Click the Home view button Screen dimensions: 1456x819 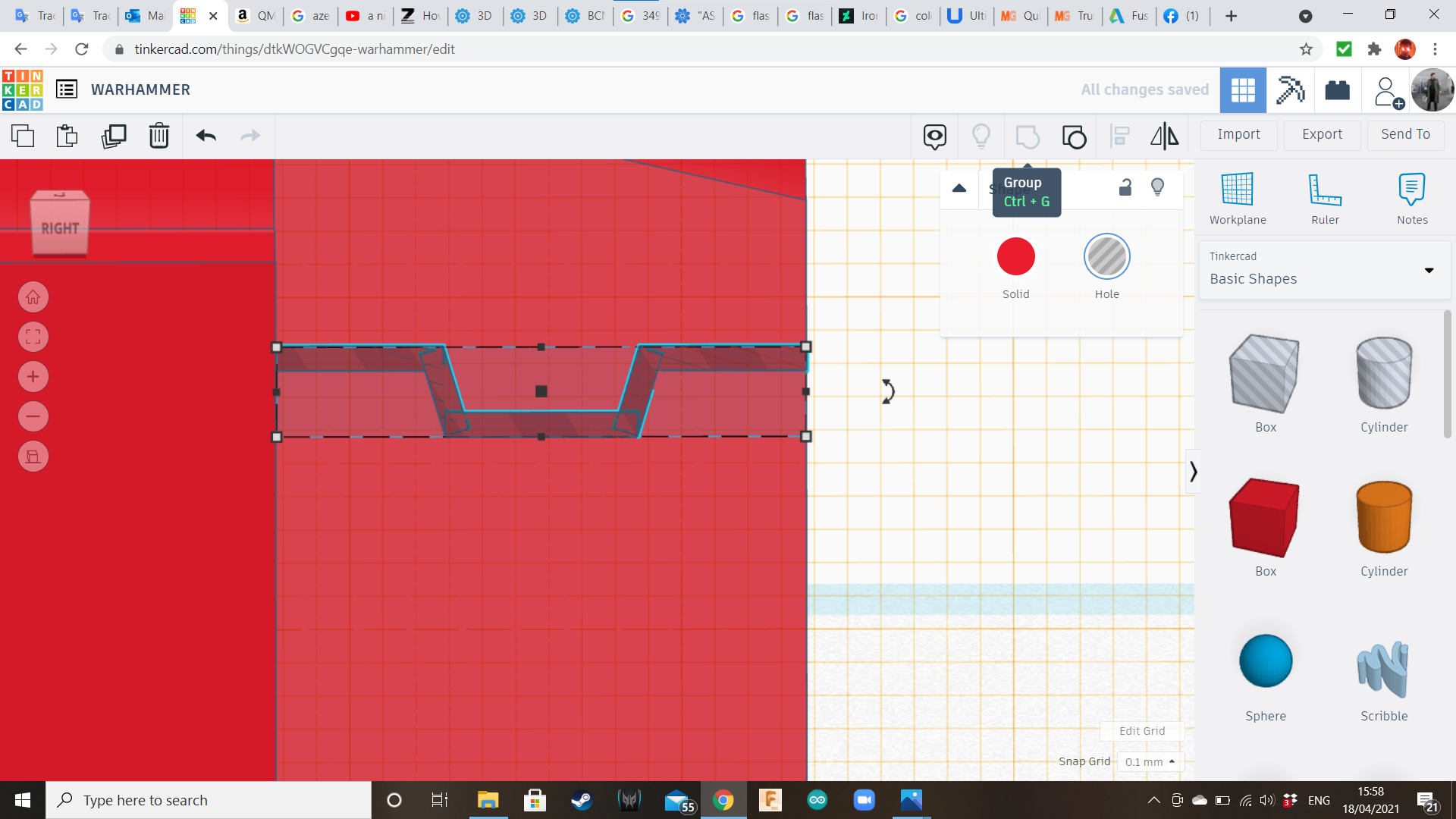(x=33, y=297)
